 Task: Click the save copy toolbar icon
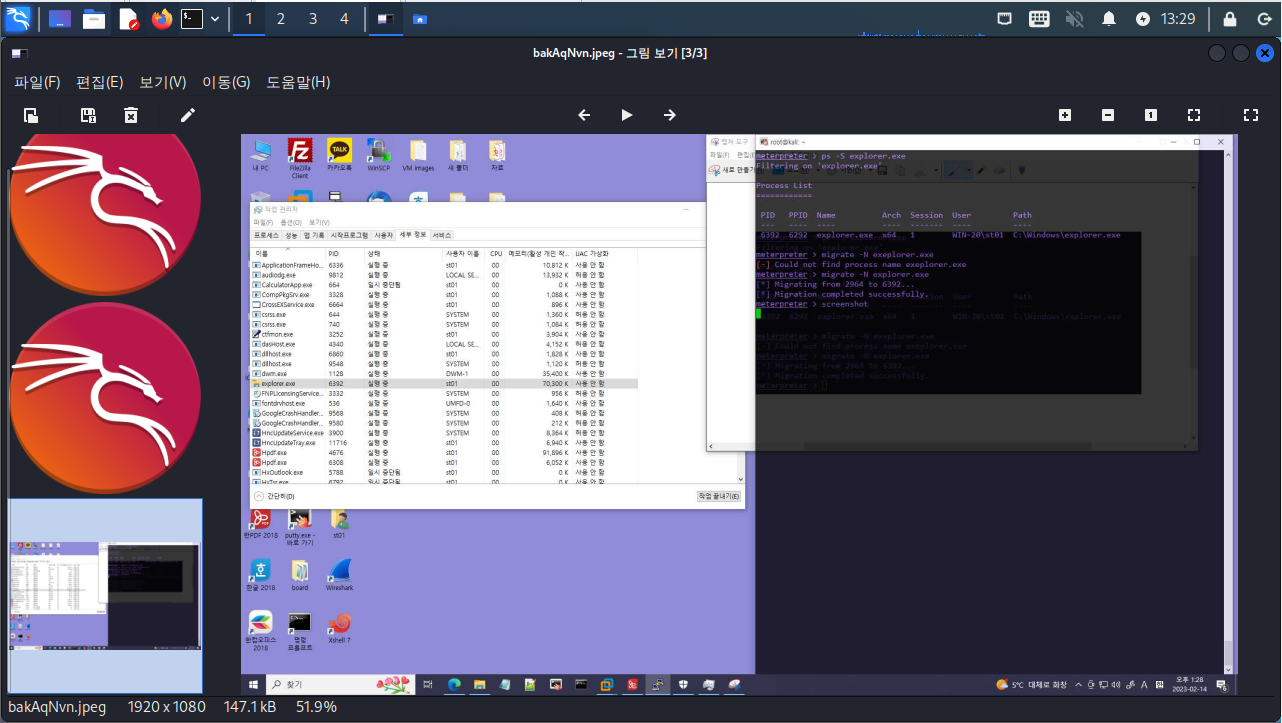pyautogui.click(x=88, y=115)
